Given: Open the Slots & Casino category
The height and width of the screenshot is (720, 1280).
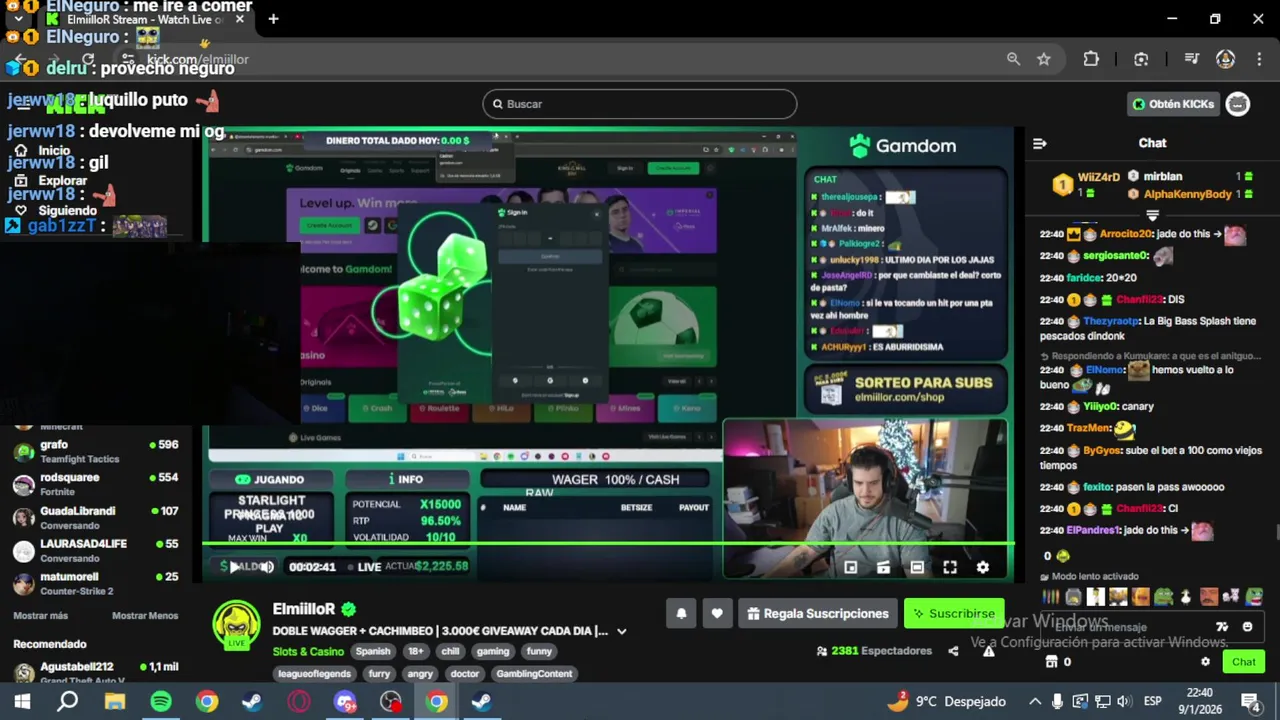Looking at the screenshot, I should [x=308, y=651].
